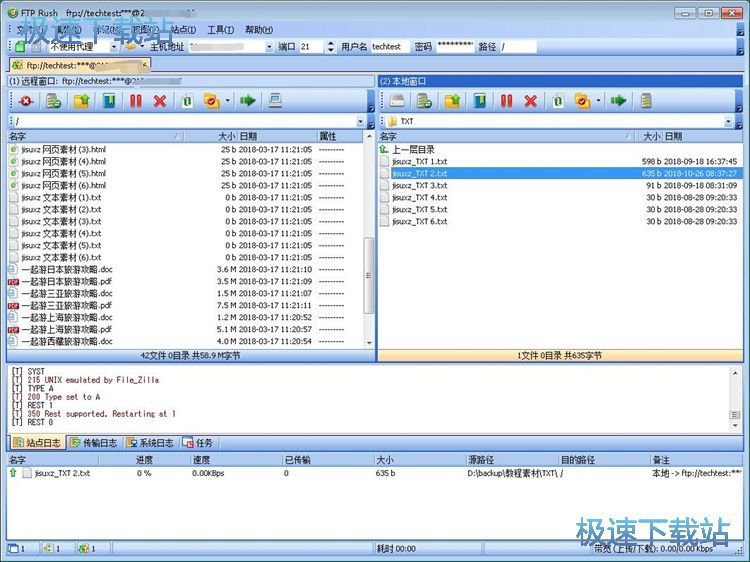Screen dimensions: 750x562
Task: Click the remote pane server list icon
Action: [x=53, y=101]
